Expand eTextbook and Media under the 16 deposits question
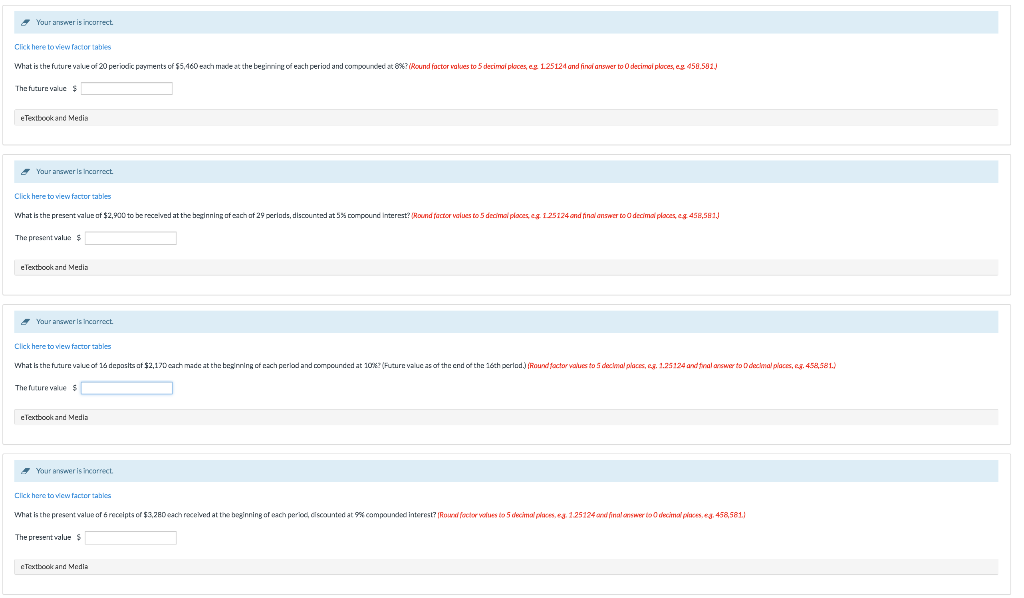 [x=506, y=418]
